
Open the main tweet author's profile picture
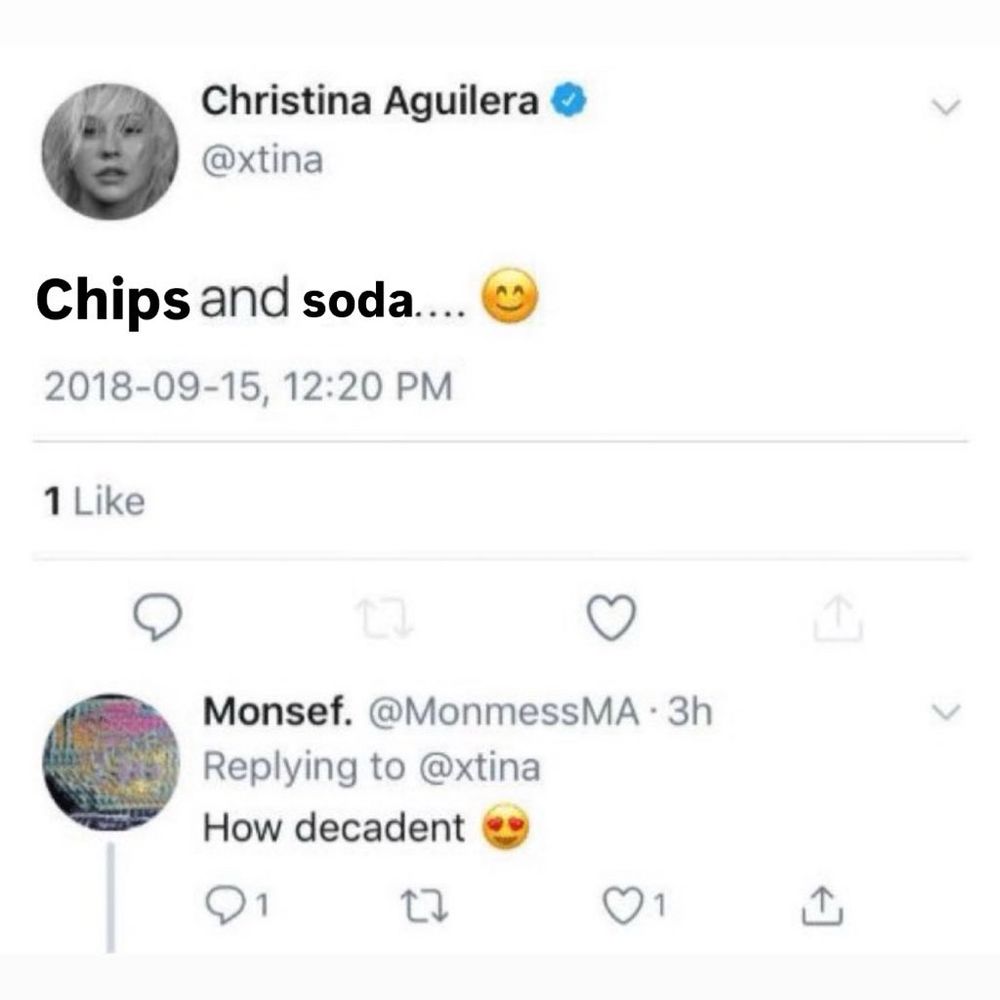pyautogui.click(x=110, y=151)
